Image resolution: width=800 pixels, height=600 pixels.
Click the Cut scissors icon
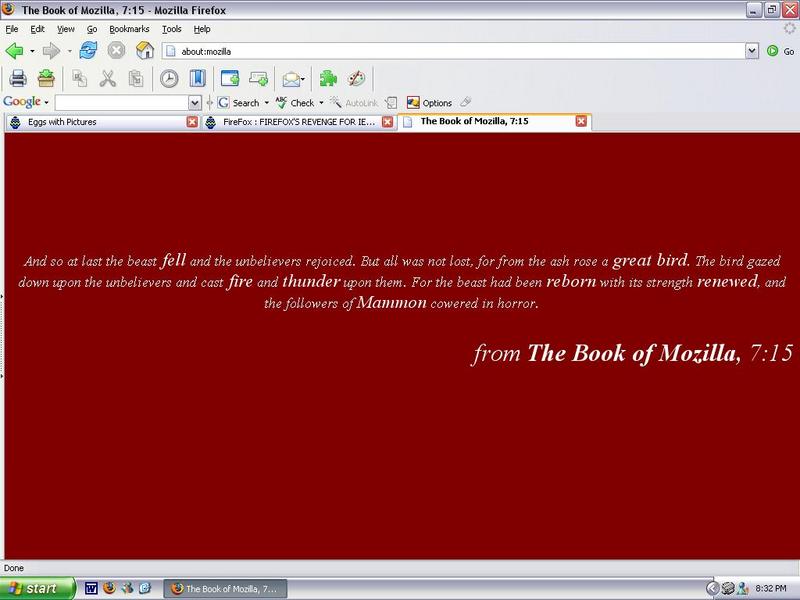coord(107,78)
